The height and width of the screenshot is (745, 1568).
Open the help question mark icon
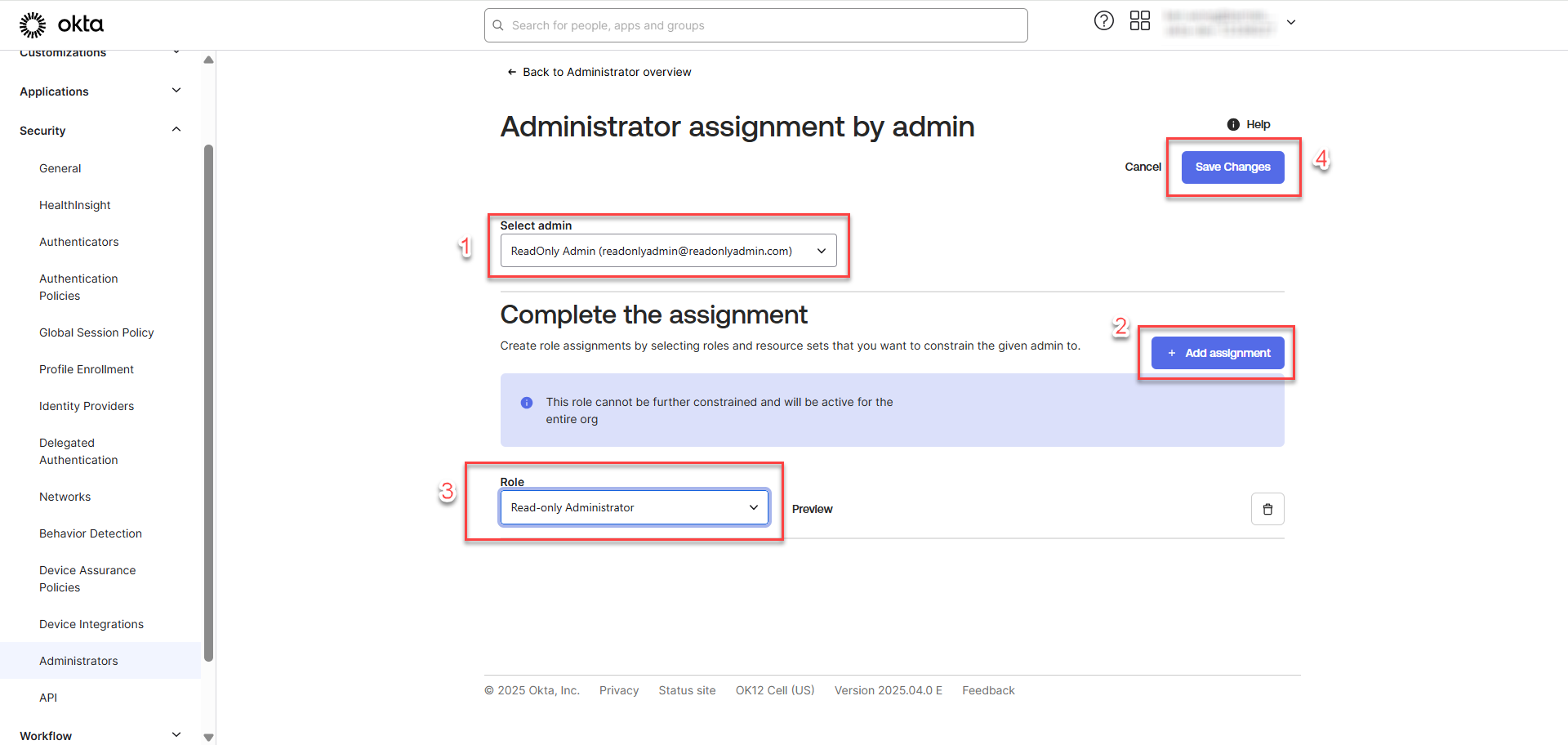pyautogui.click(x=1103, y=21)
